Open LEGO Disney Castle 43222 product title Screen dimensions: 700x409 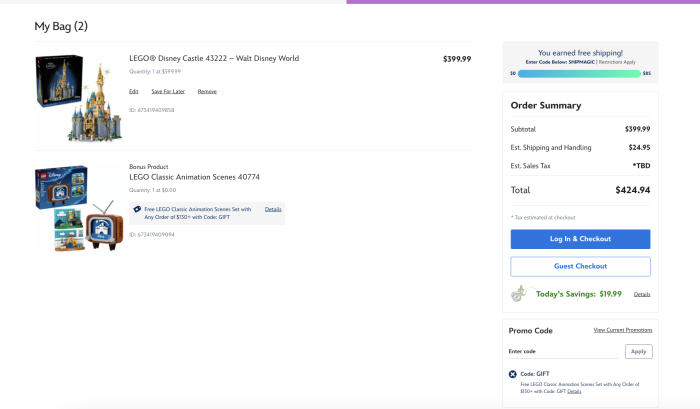tap(214, 58)
